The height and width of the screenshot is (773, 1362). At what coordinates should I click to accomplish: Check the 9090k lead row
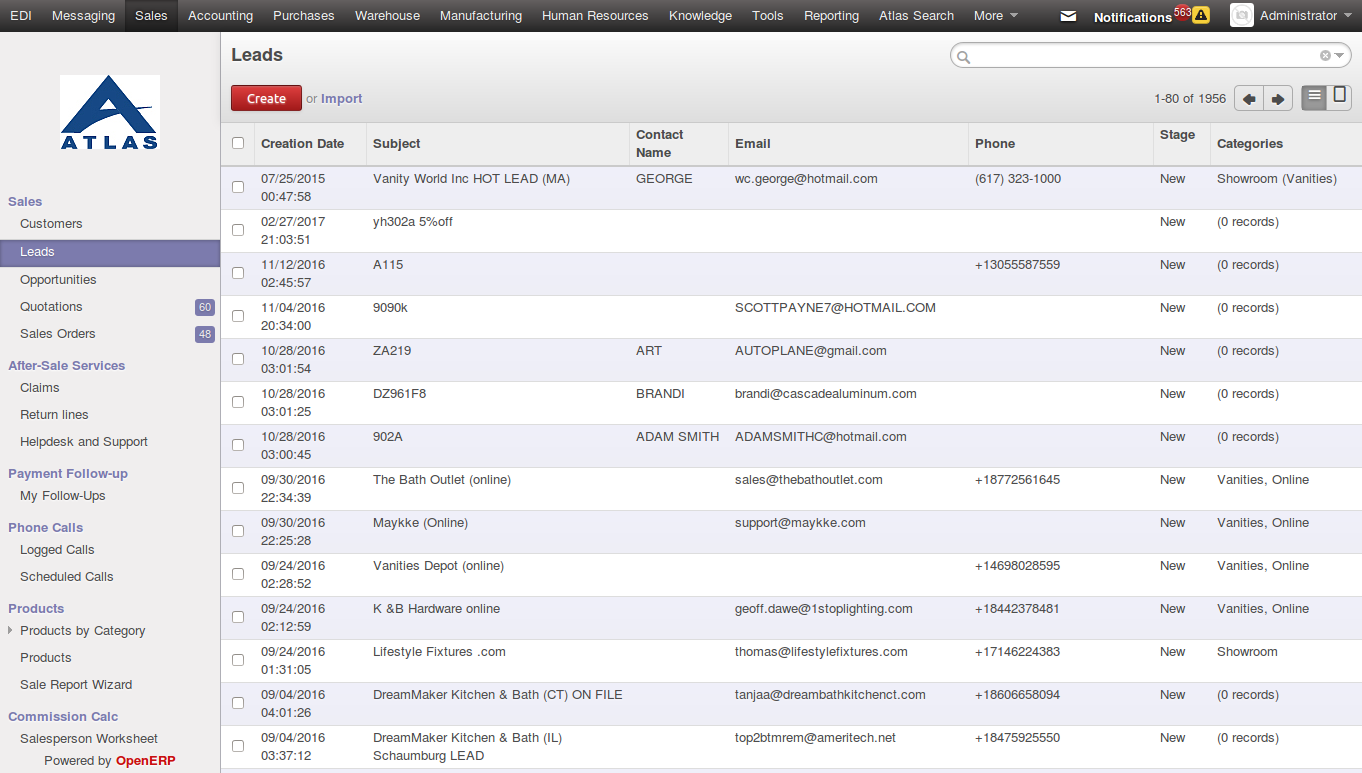click(x=238, y=316)
